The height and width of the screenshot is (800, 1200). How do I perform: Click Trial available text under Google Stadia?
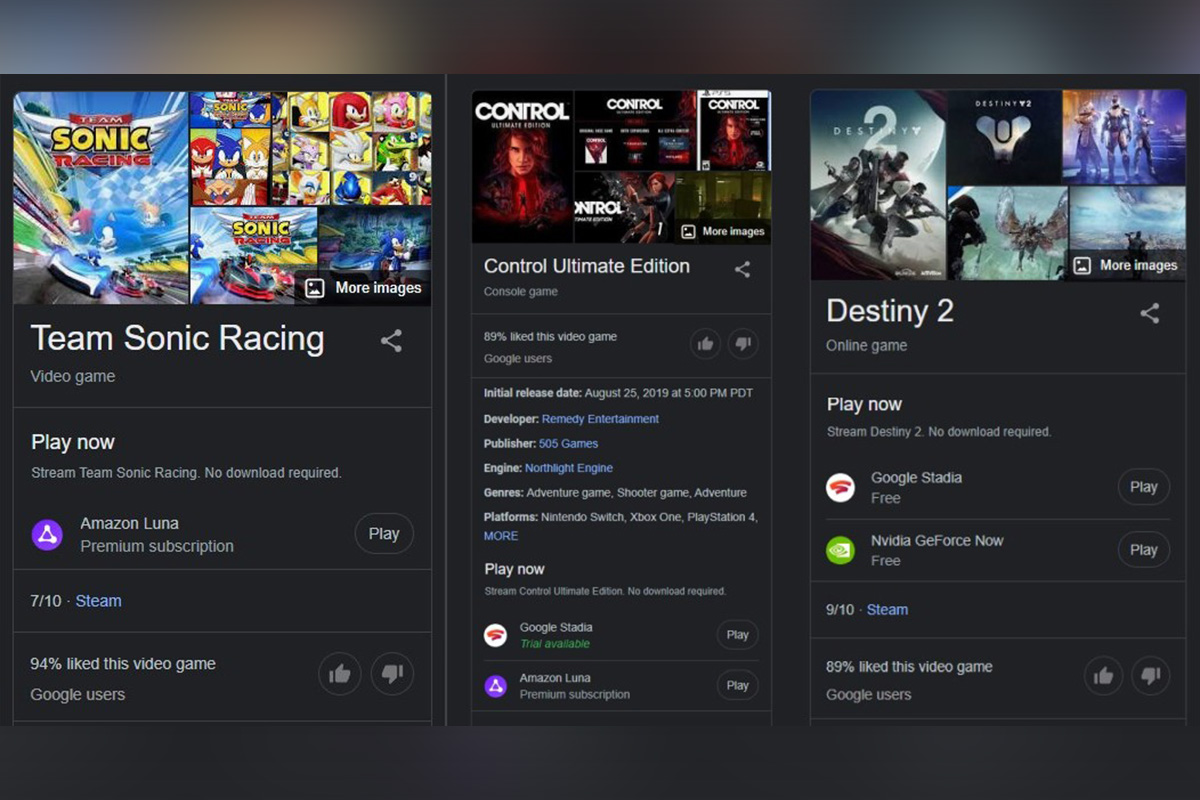(555, 644)
